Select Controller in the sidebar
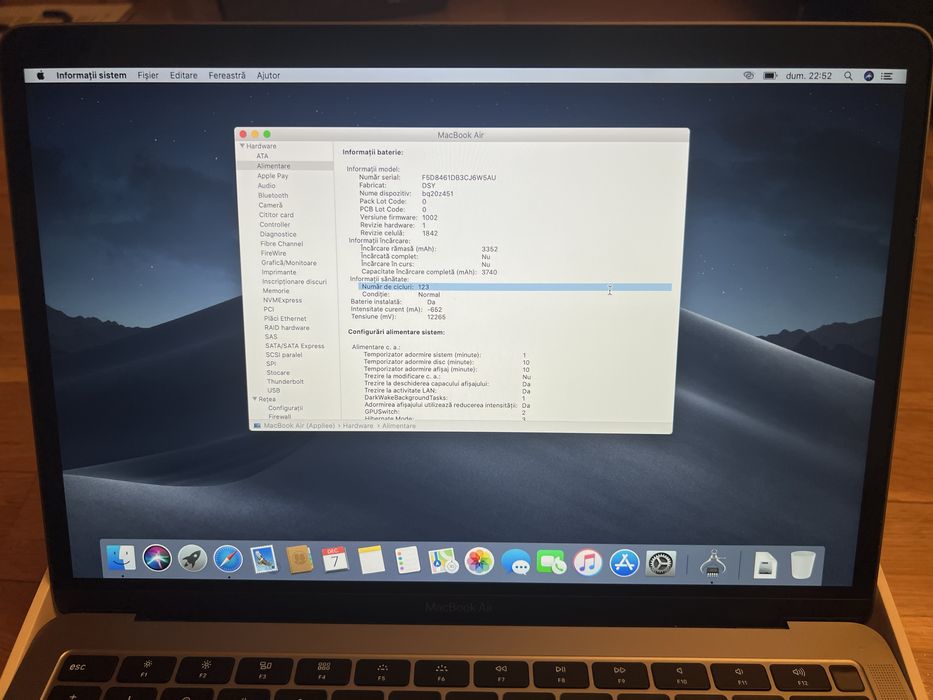The image size is (933, 700). [275, 224]
